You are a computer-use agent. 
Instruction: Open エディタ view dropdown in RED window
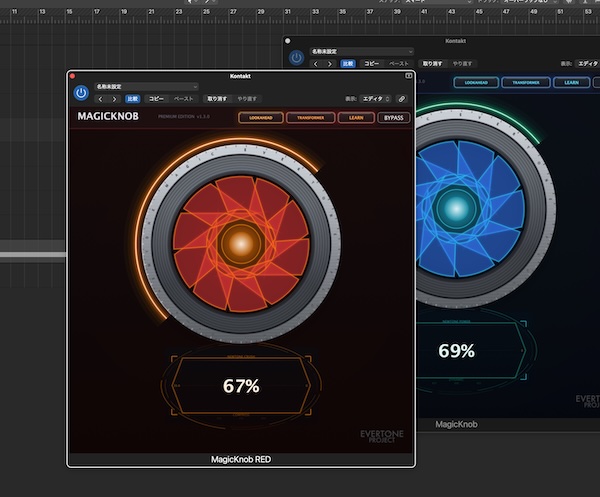tap(375, 99)
